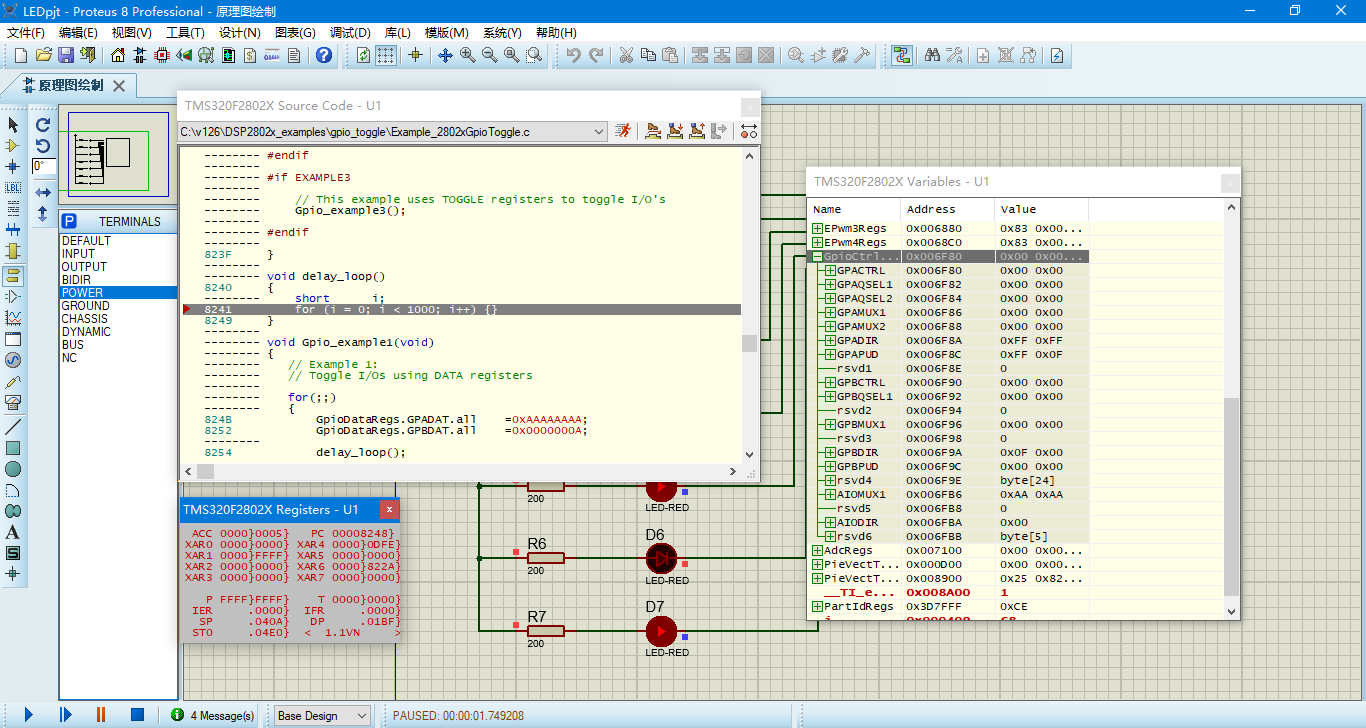Image resolution: width=1366 pixels, height=728 pixels.
Task: Open the Base Design dropdown at the bottom
Action: tap(363, 715)
